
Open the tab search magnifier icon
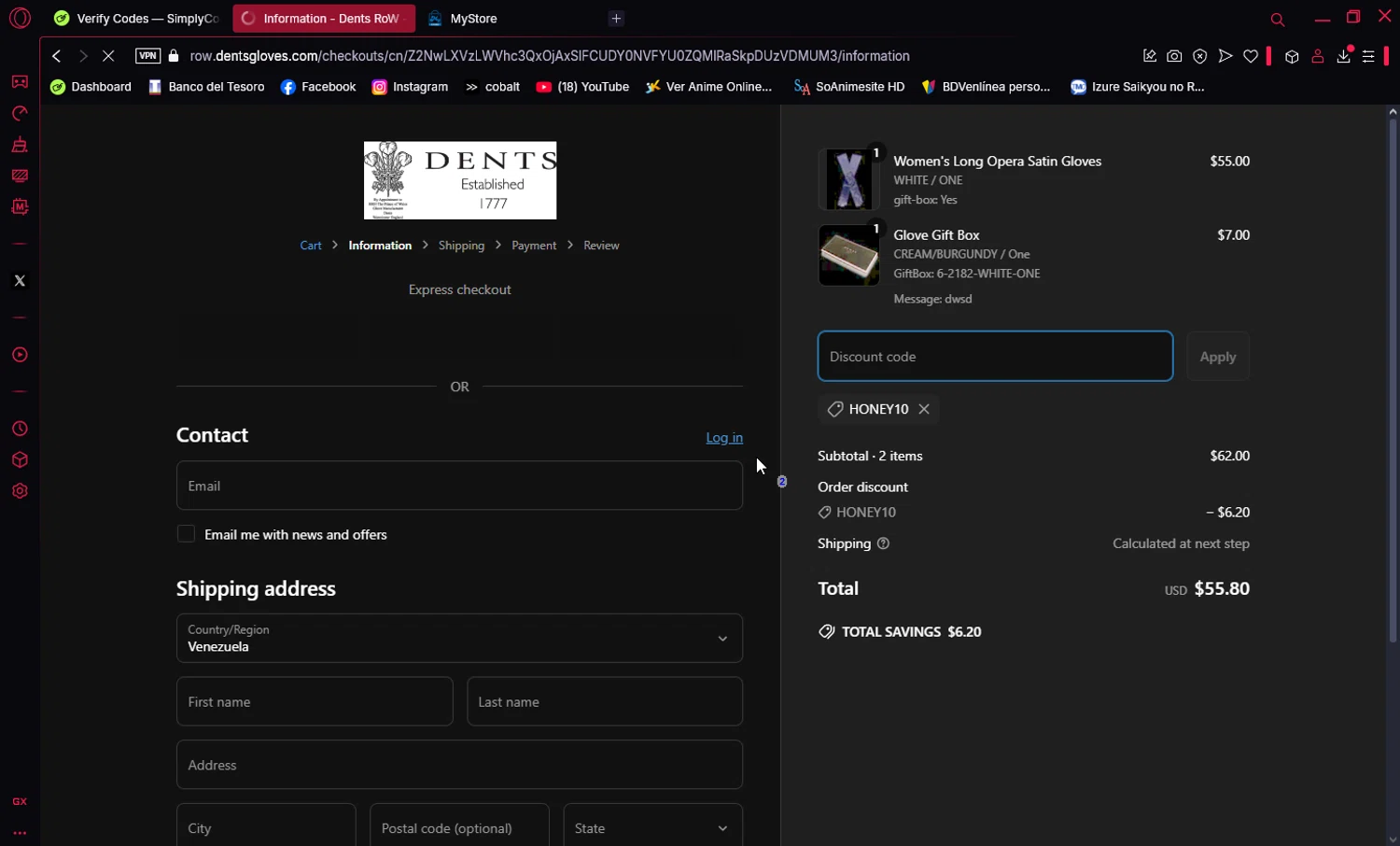coord(1278,20)
